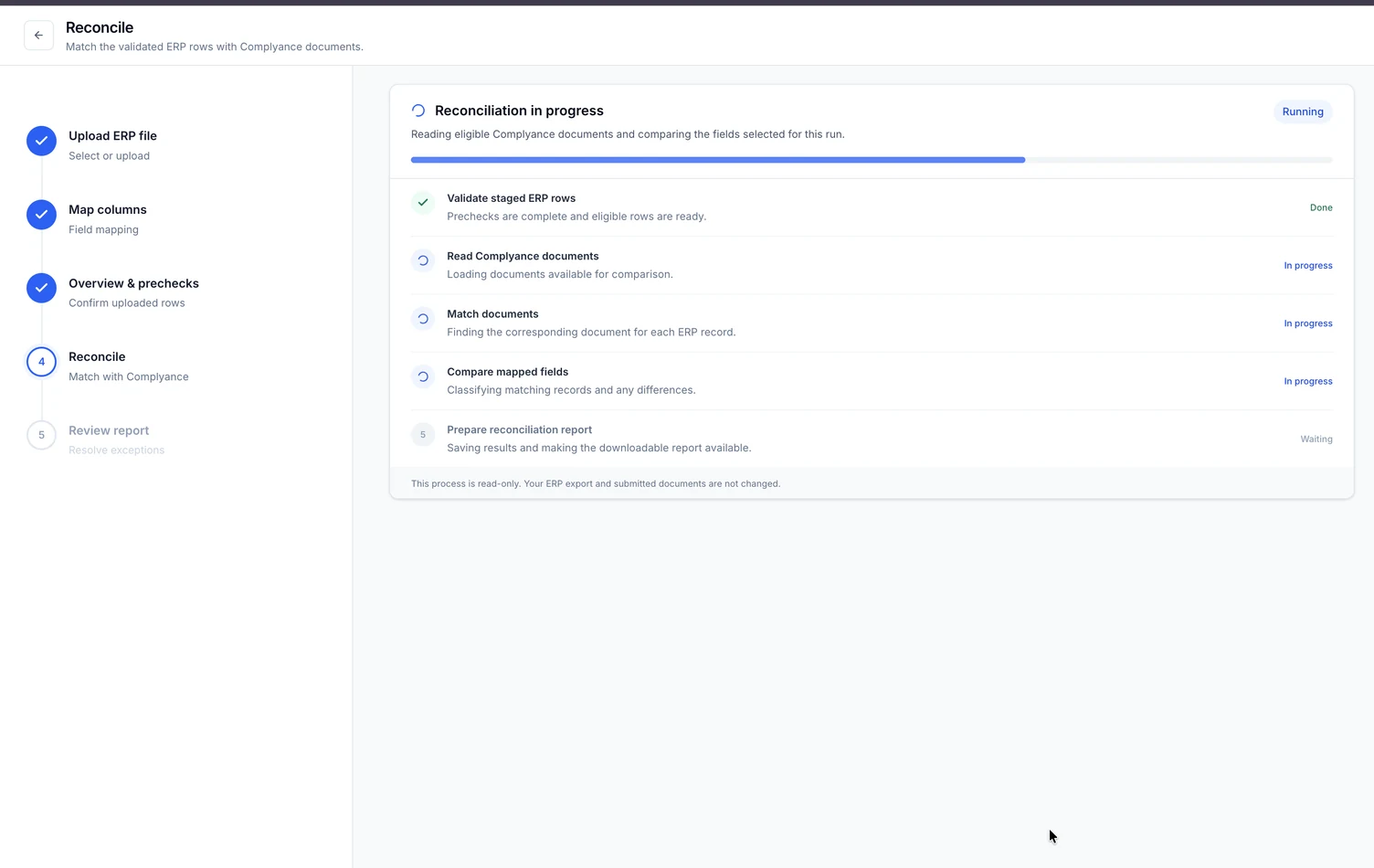This screenshot has width=1374, height=868.
Task: Click 'Finding the corresponding document' description
Action: point(591,333)
